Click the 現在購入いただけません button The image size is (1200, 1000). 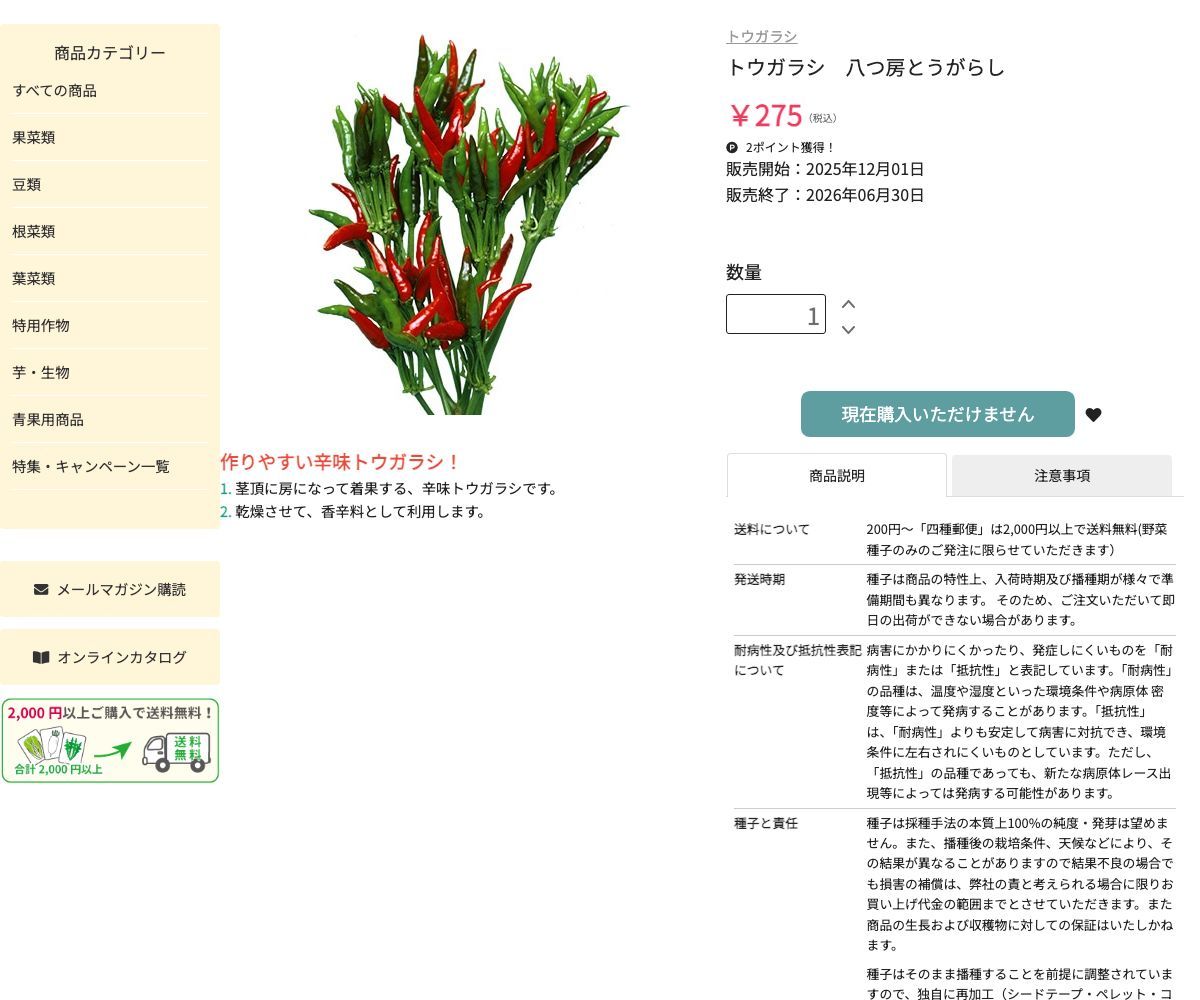coord(937,414)
